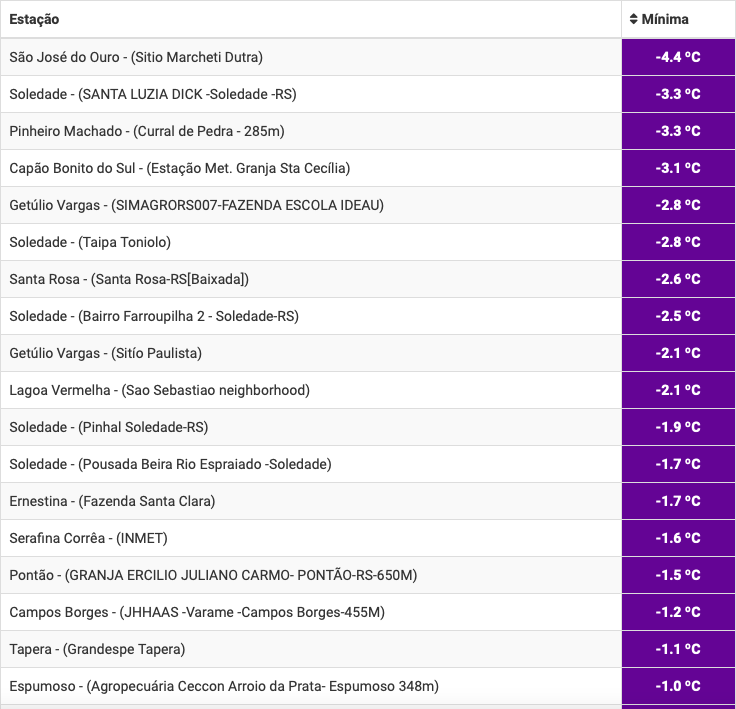Select the Pontão GRANJA ERCILIO station row
Screen dimensions: 736x709
tap(213, 575)
